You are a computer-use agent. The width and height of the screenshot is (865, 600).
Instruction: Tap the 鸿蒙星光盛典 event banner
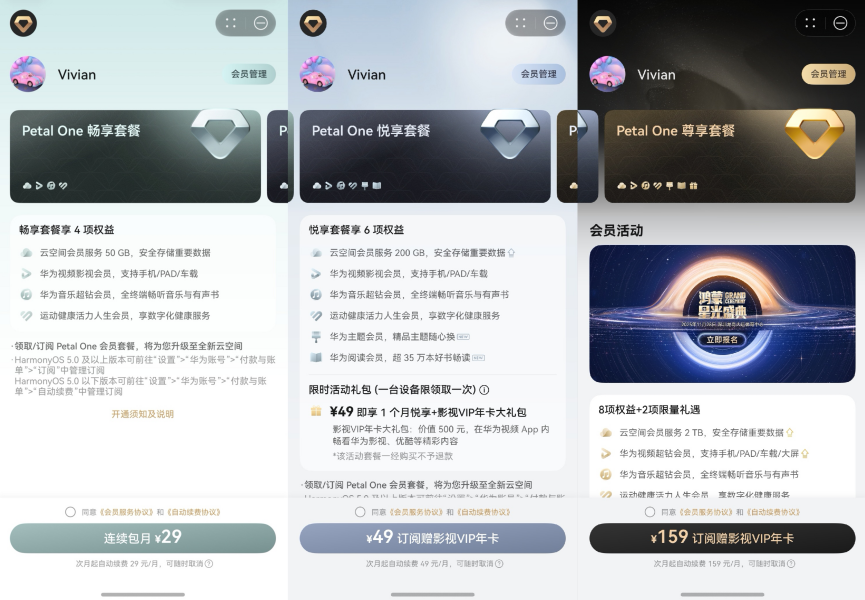[722, 314]
